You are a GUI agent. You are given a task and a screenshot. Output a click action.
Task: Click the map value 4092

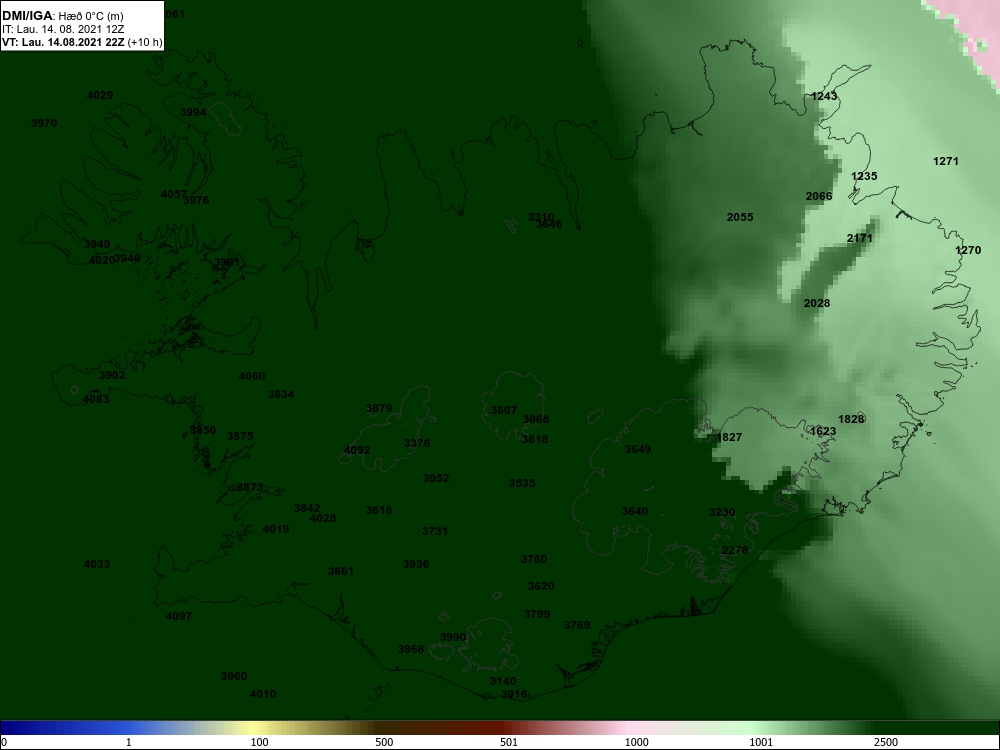click(357, 450)
